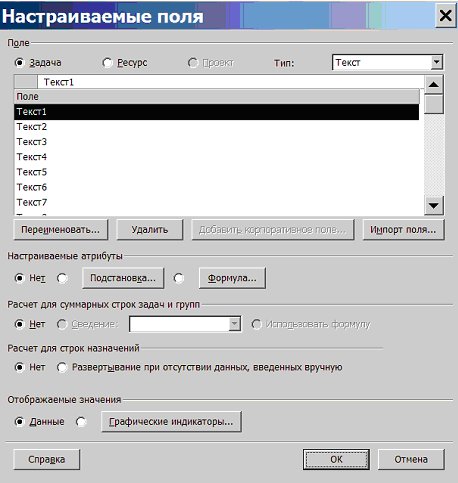Screen dimensions: 458x483
Task: Open the Формула editor
Action: (232, 278)
